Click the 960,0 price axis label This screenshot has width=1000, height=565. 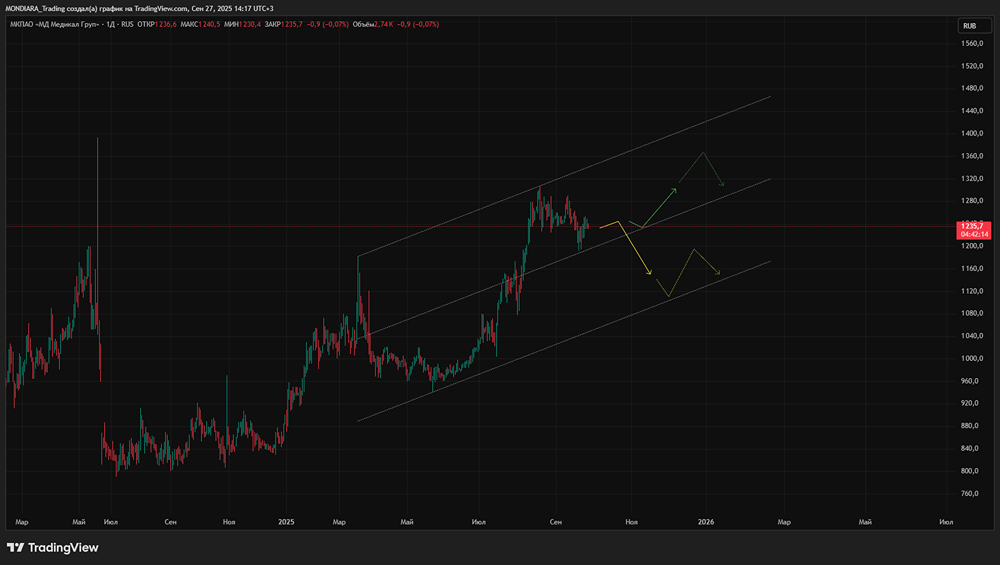pos(970,381)
